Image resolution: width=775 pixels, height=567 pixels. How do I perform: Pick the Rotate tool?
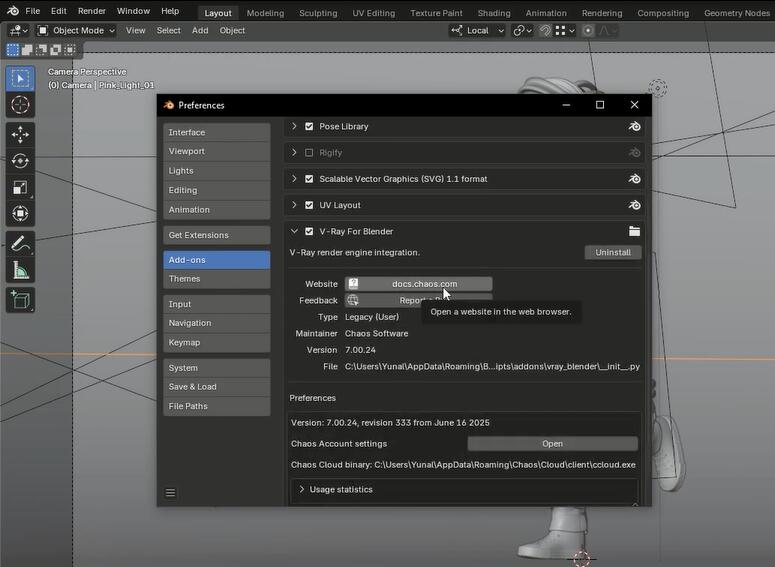pos(20,161)
